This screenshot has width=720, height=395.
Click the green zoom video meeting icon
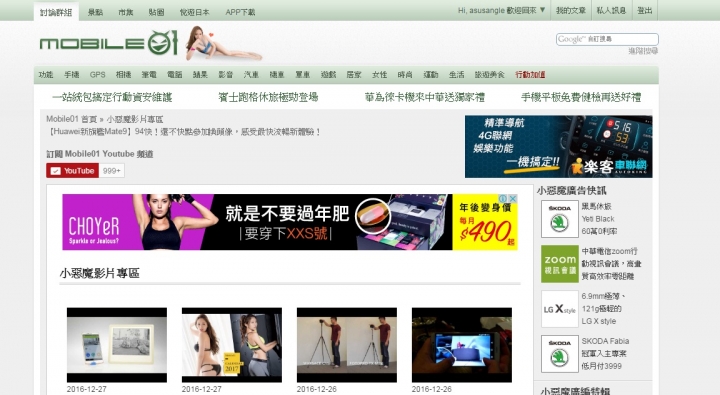[x=559, y=264]
